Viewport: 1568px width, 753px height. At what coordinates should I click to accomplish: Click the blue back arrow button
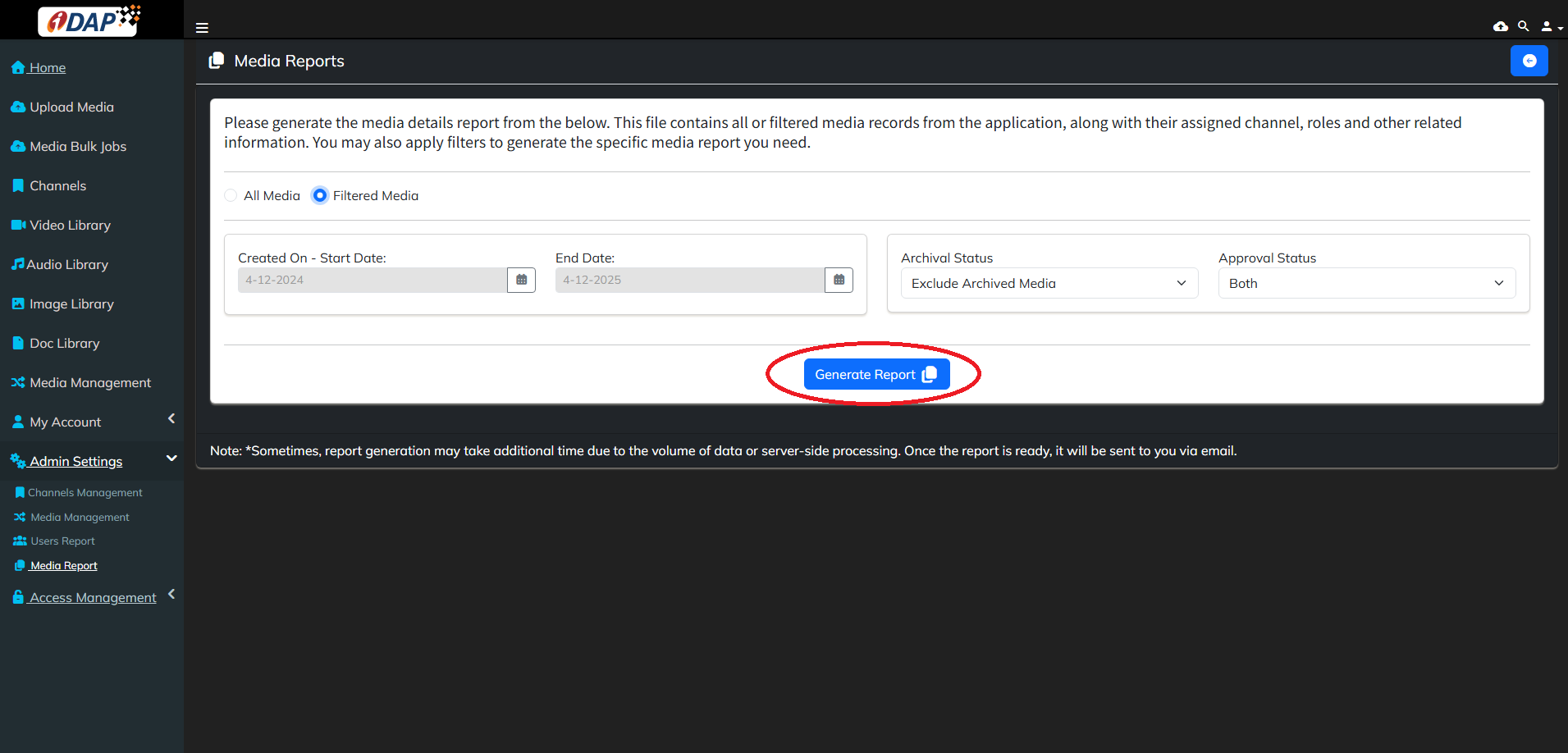coord(1529,61)
